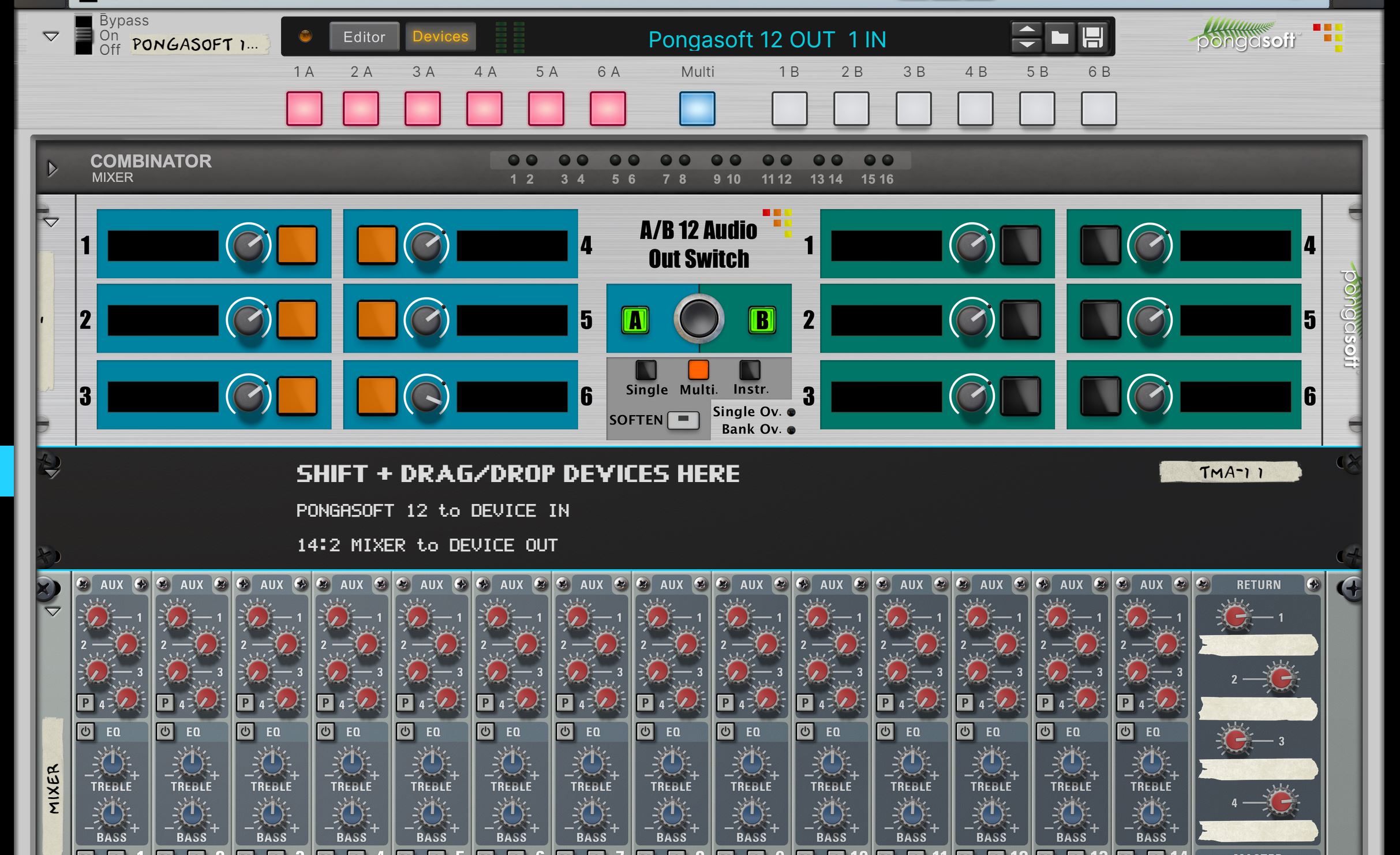Open the patch browser folder icon
This screenshot has height=855, width=1400.
[1060, 38]
